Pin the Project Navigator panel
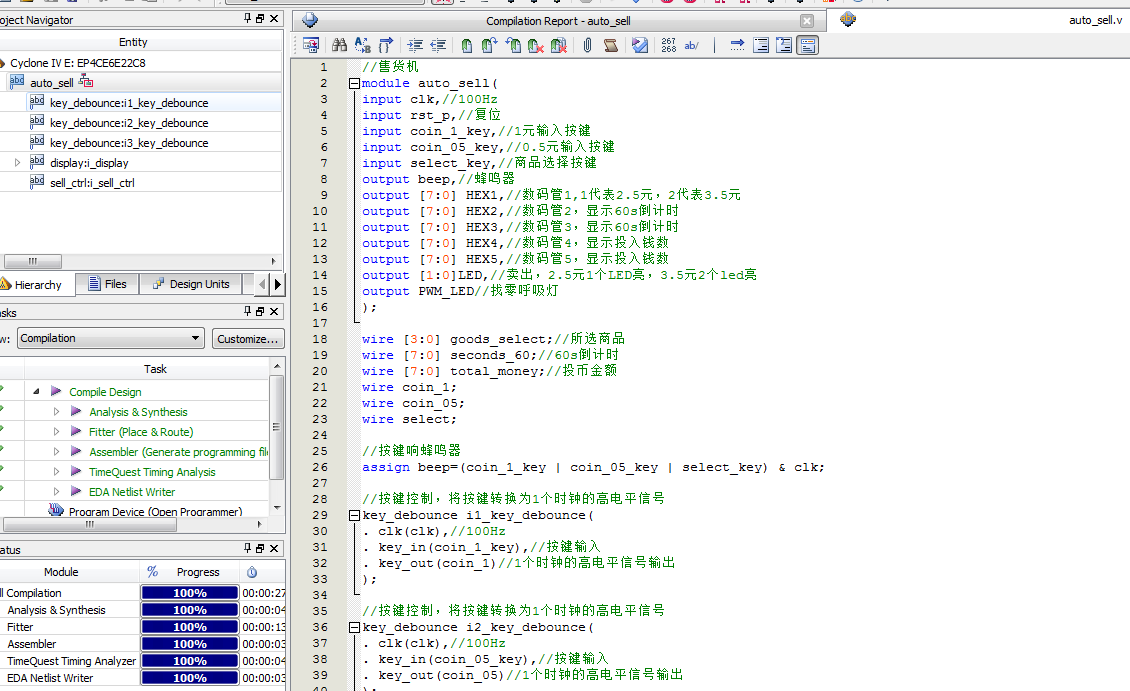 tap(248, 19)
